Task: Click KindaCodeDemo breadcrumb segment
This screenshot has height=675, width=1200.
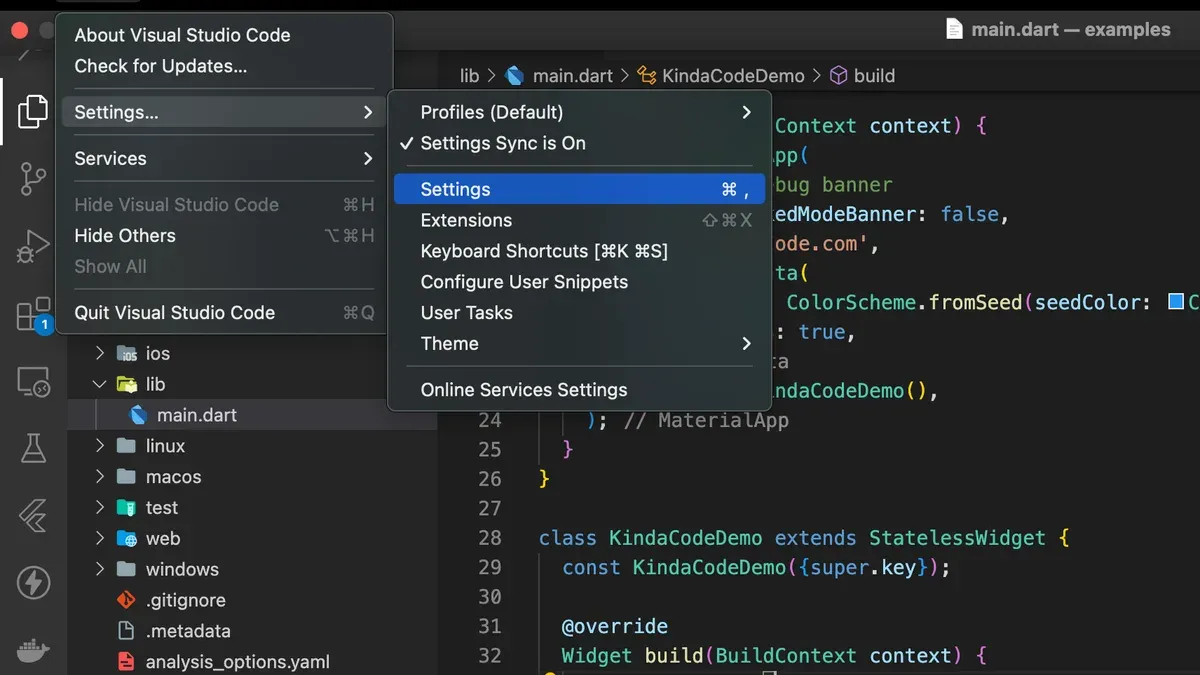Action: click(x=733, y=76)
